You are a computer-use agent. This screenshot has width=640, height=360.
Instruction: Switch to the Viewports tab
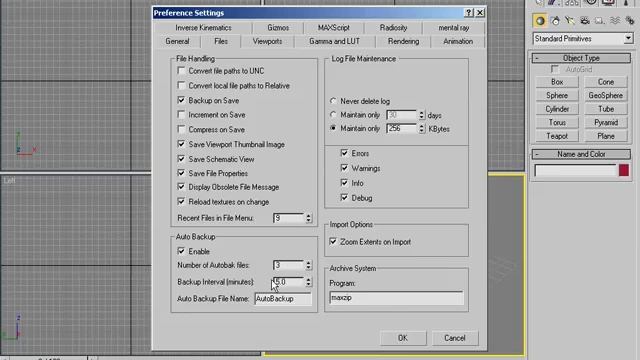coord(267,41)
